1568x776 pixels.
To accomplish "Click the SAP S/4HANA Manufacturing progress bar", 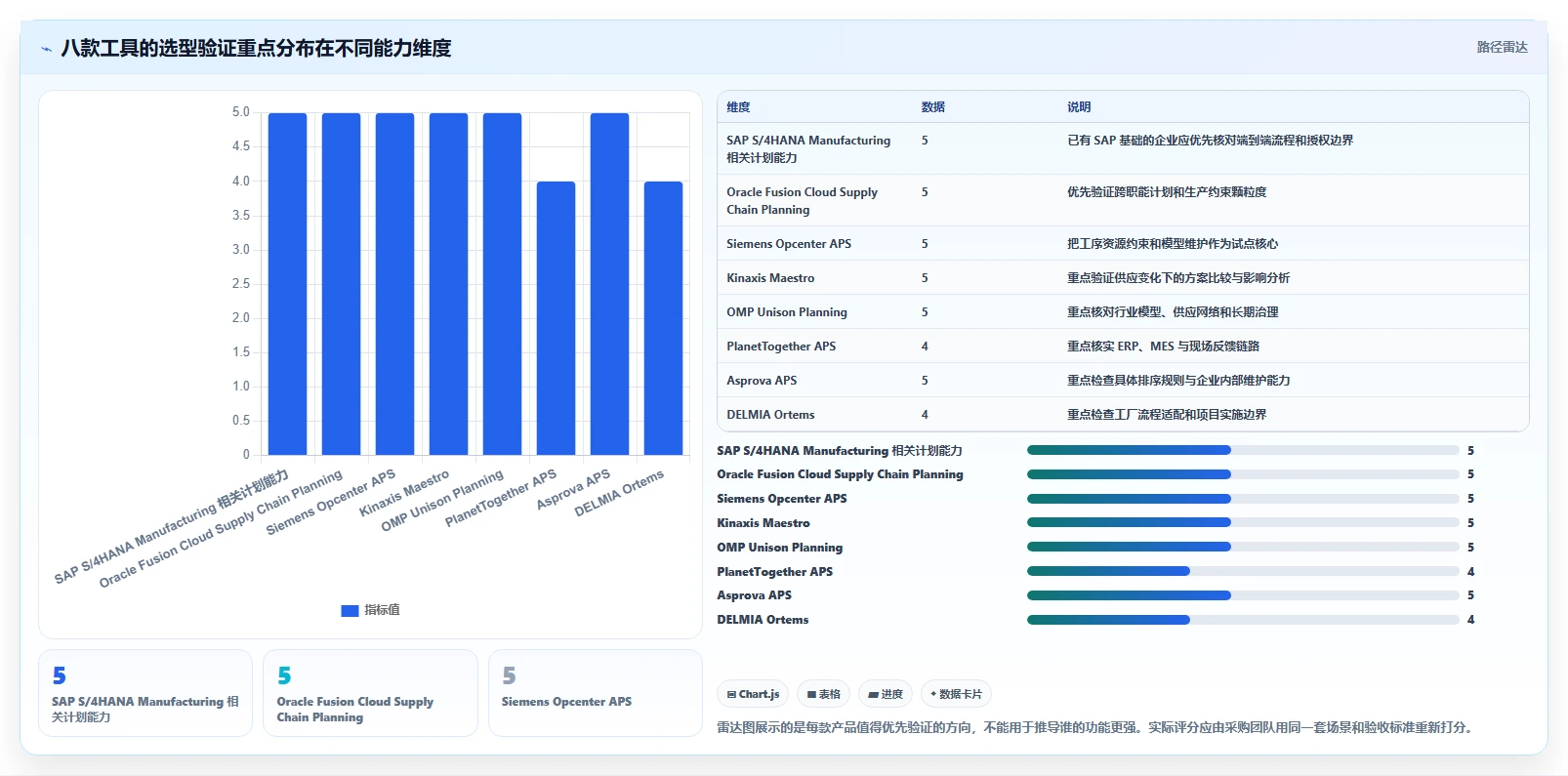I will (x=1243, y=450).
